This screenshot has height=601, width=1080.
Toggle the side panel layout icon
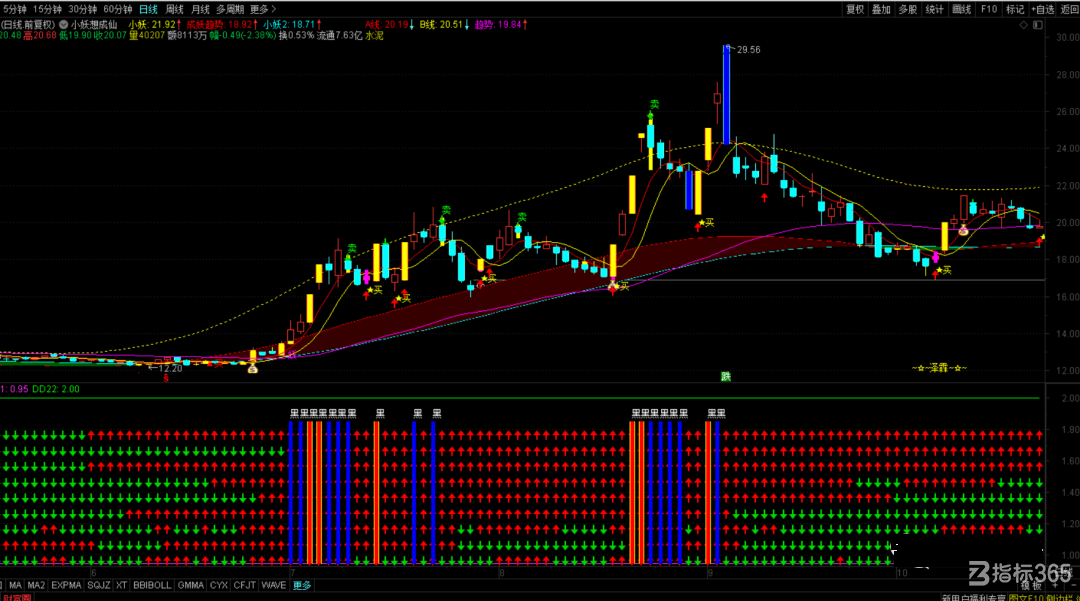1038,25
